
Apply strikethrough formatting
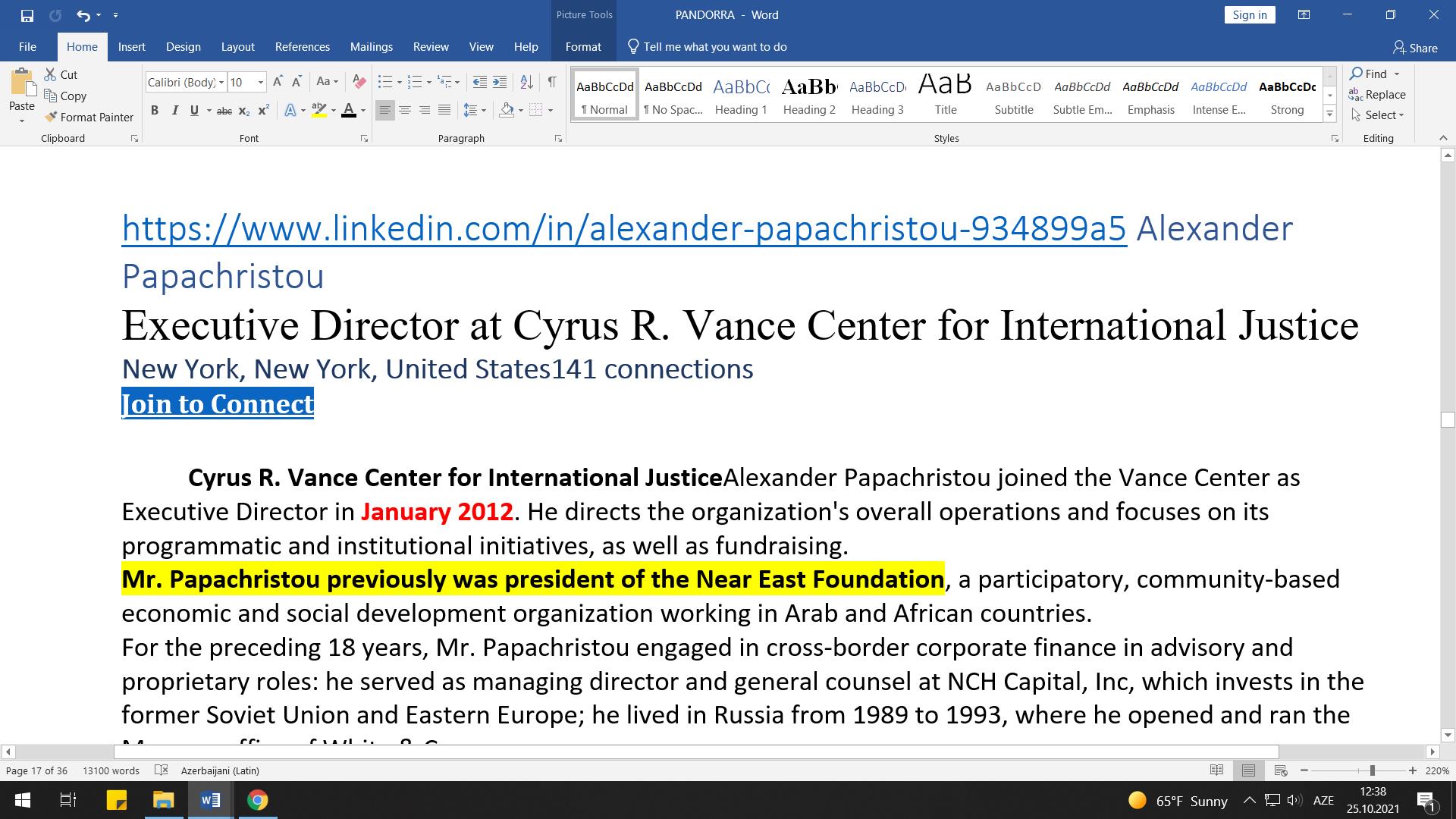[224, 111]
